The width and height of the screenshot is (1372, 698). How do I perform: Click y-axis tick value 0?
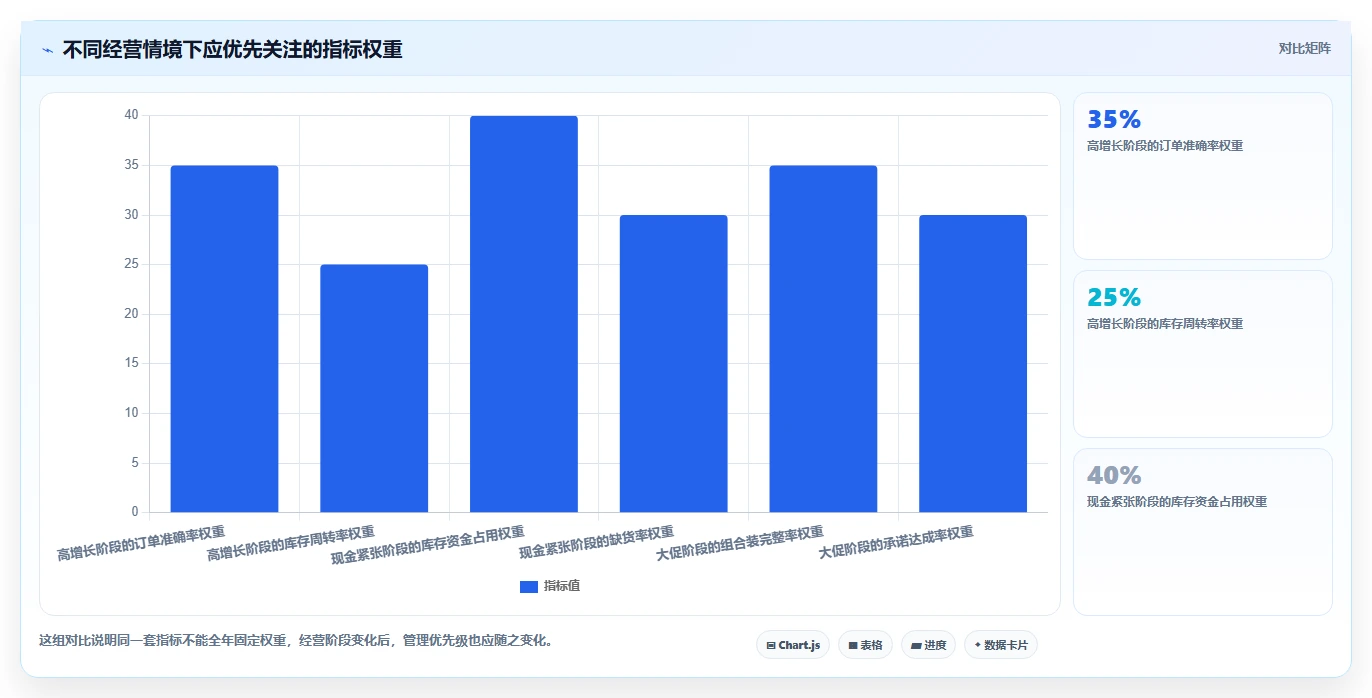coord(135,512)
